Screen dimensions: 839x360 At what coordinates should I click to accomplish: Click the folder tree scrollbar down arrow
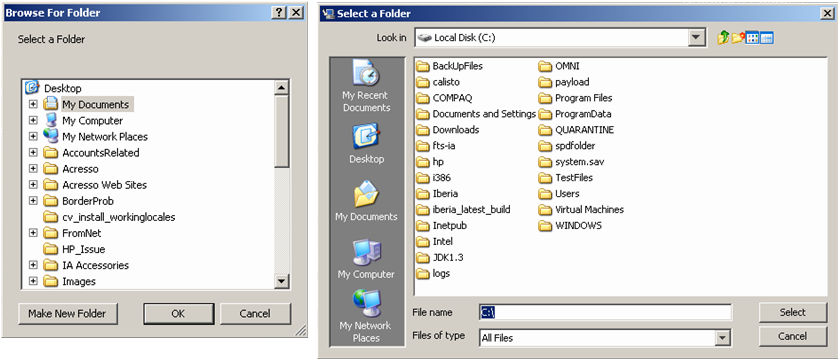coord(281,281)
